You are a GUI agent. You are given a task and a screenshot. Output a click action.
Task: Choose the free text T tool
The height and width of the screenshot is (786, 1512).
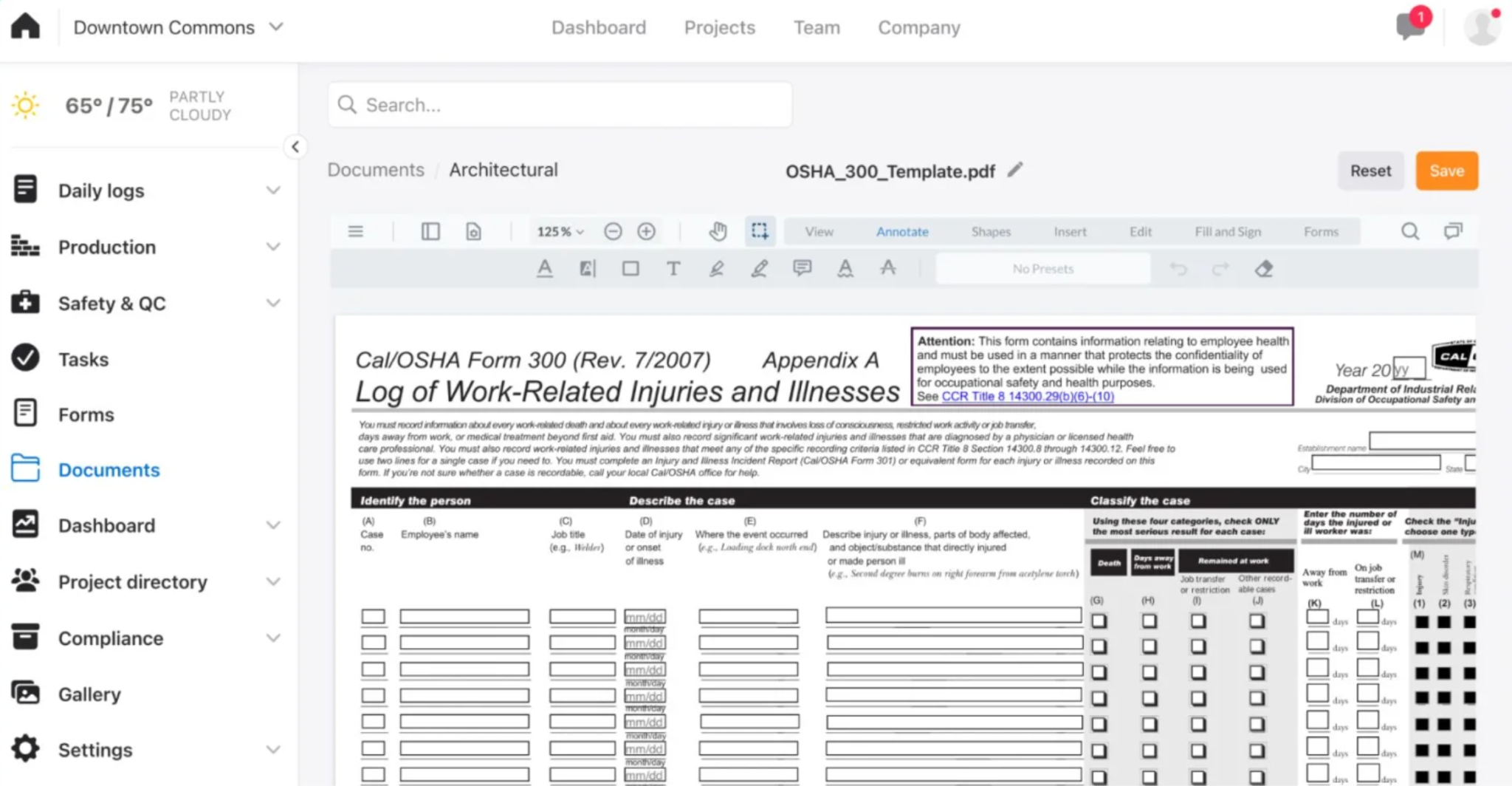coord(673,269)
